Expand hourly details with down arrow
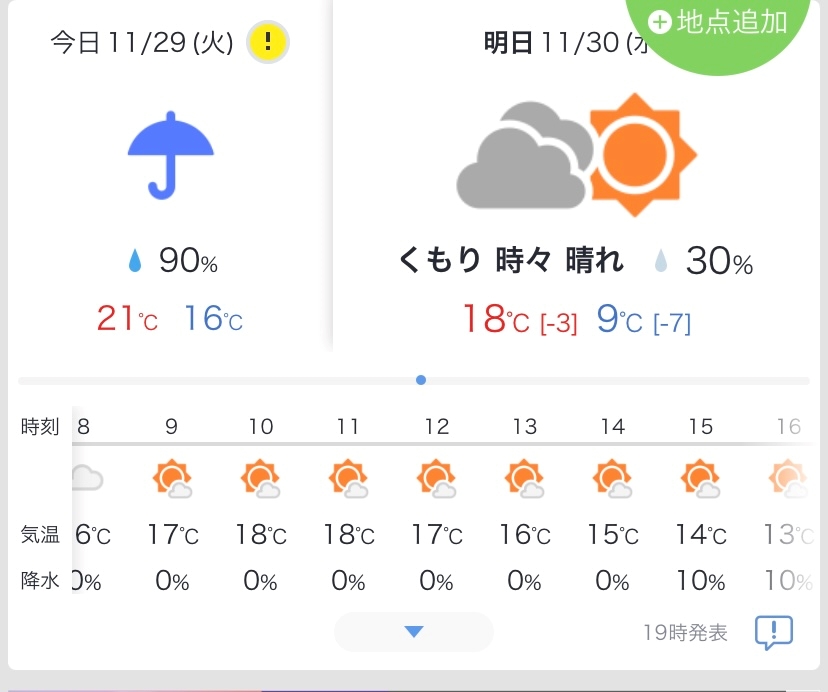The height and width of the screenshot is (692, 828). coord(413,632)
